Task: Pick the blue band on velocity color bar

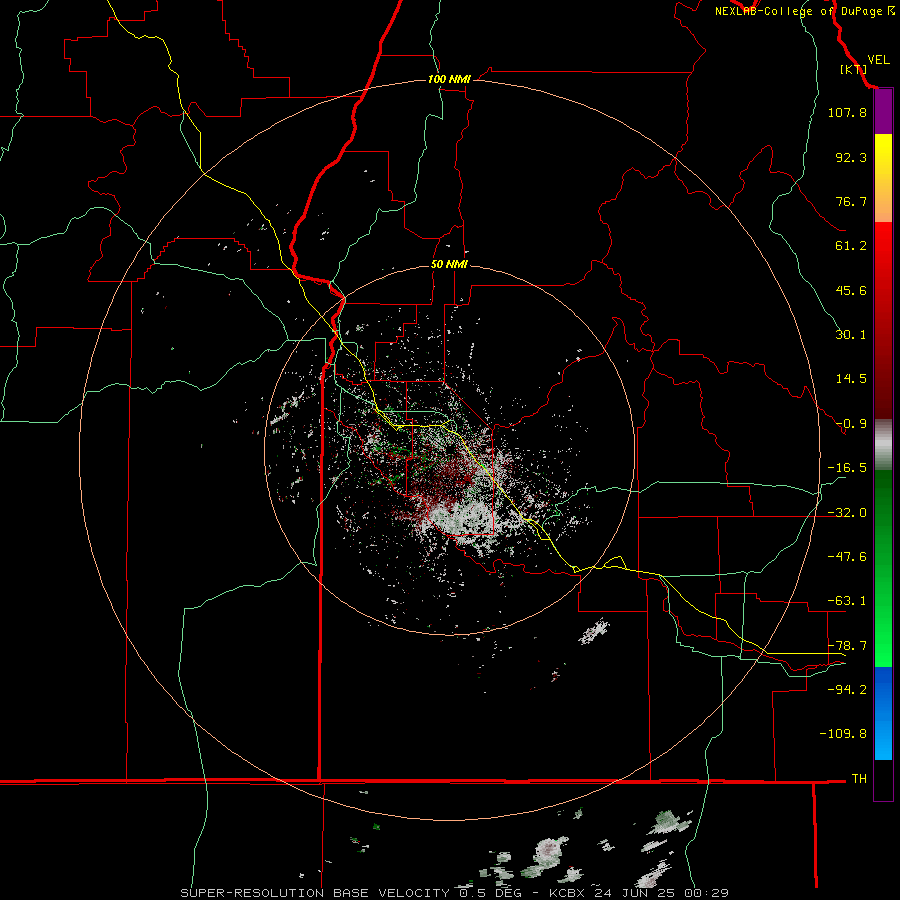Action: [x=883, y=713]
